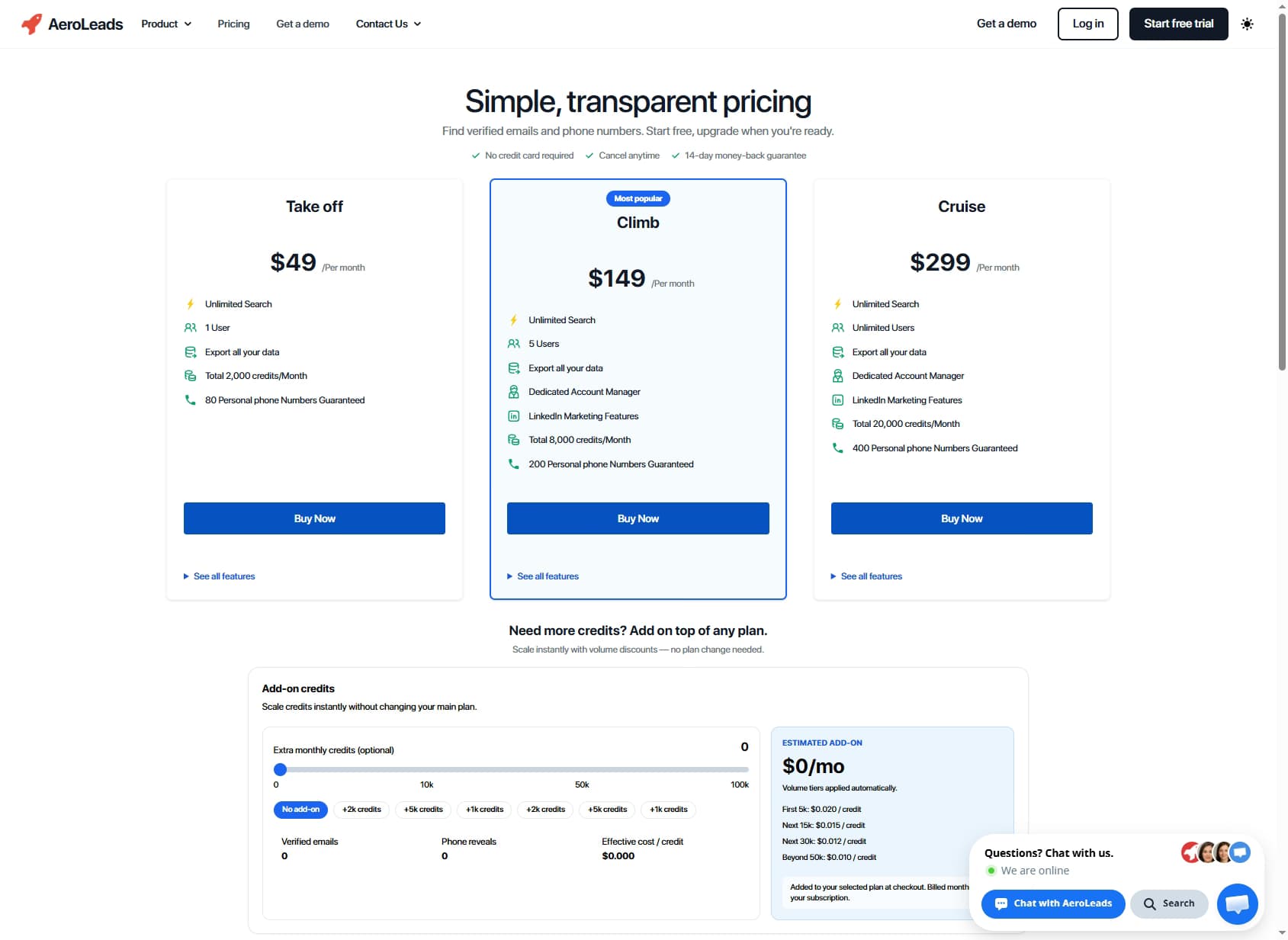Click the 1 User people icon
This screenshot has height=940, width=1288.
[190, 328]
